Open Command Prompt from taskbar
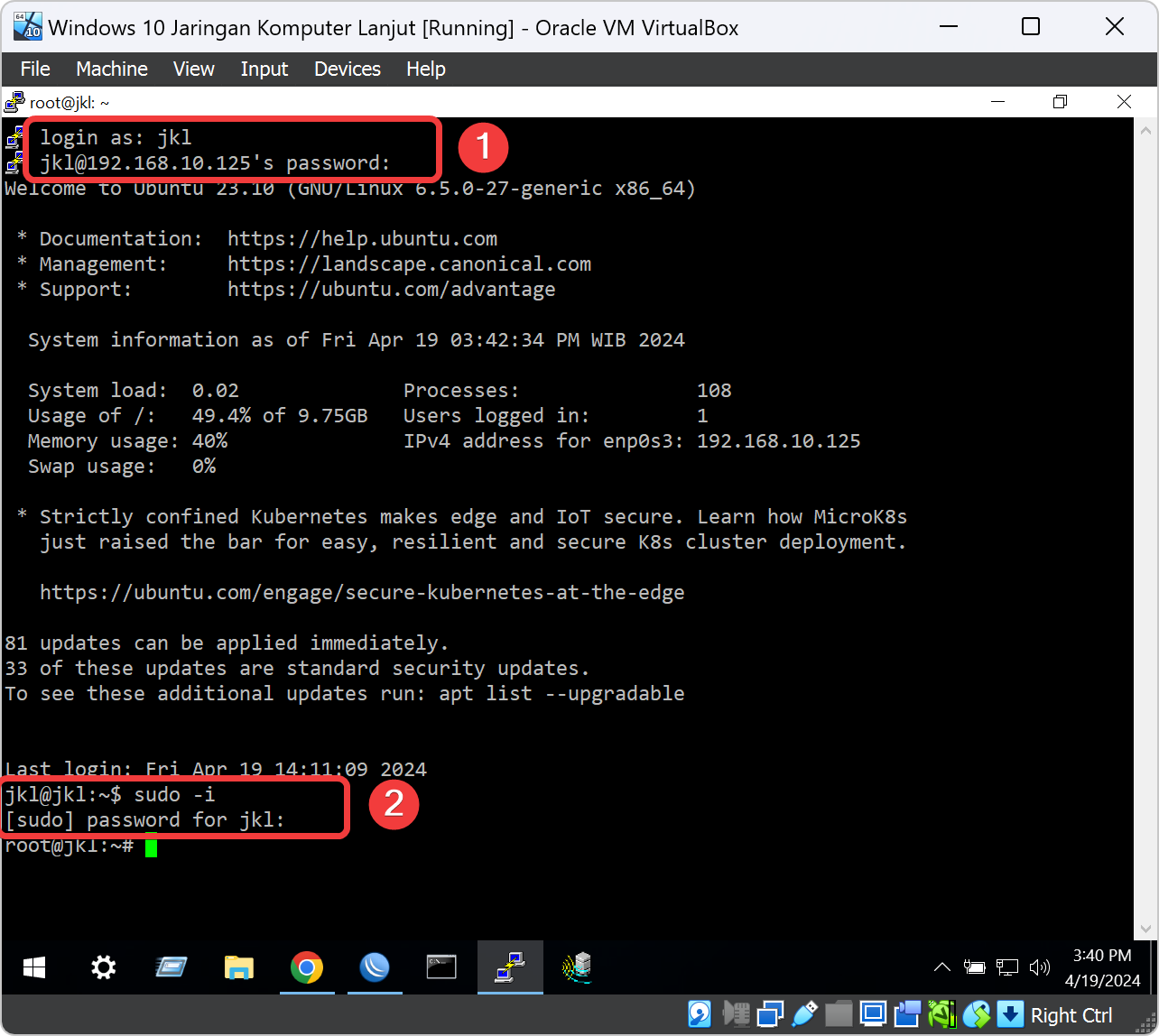Viewport: 1159px width, 1036px height. pyautogui.click(x=441, y=968)
